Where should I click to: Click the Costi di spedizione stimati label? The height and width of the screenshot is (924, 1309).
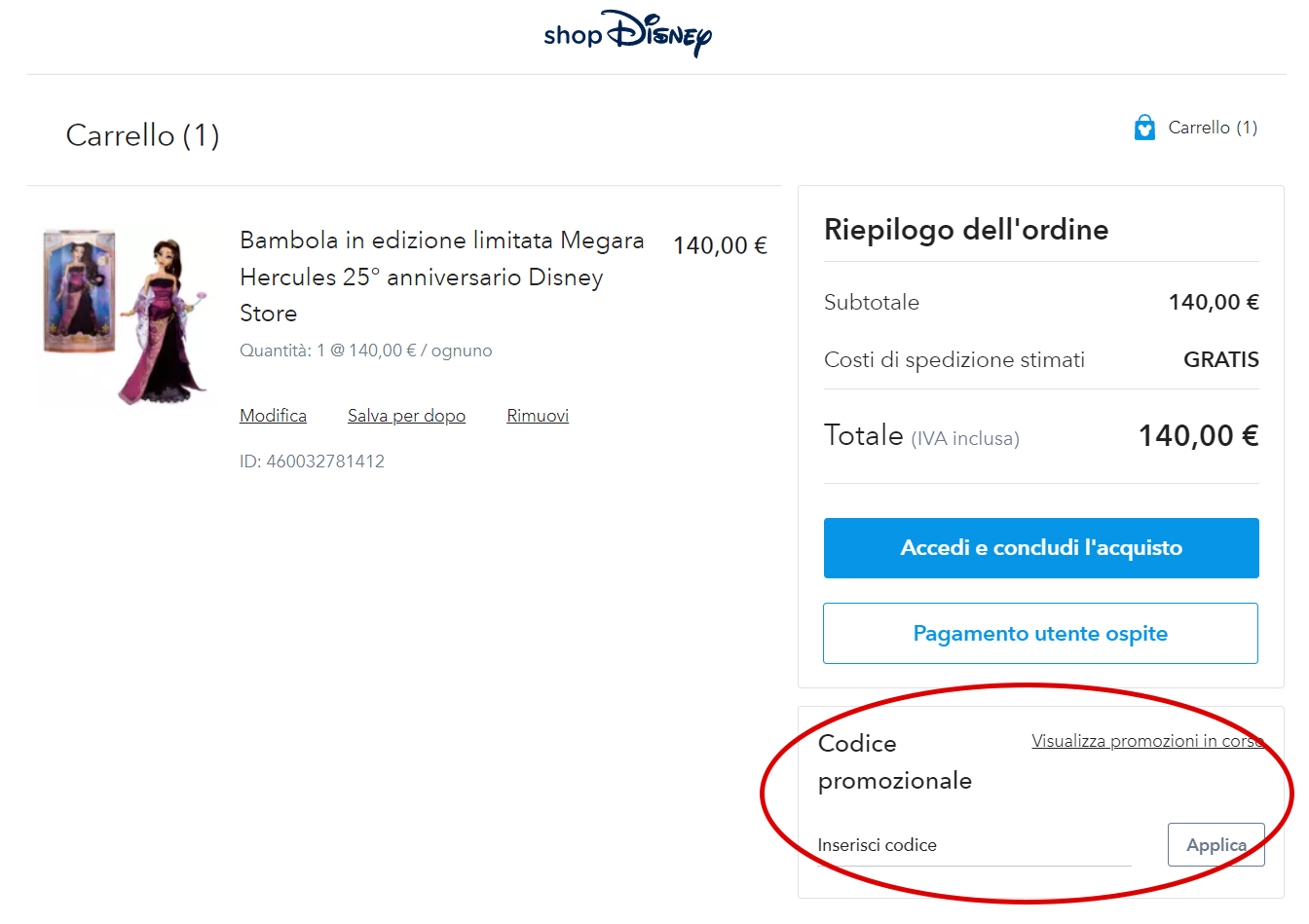[x=954, y=360]
